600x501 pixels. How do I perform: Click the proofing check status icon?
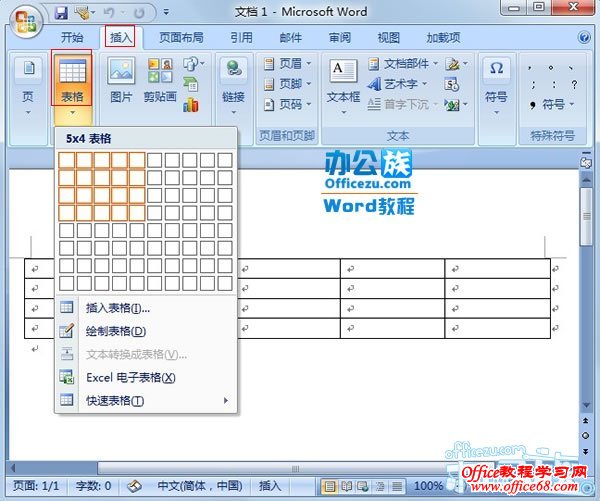(x=134, y=486)
